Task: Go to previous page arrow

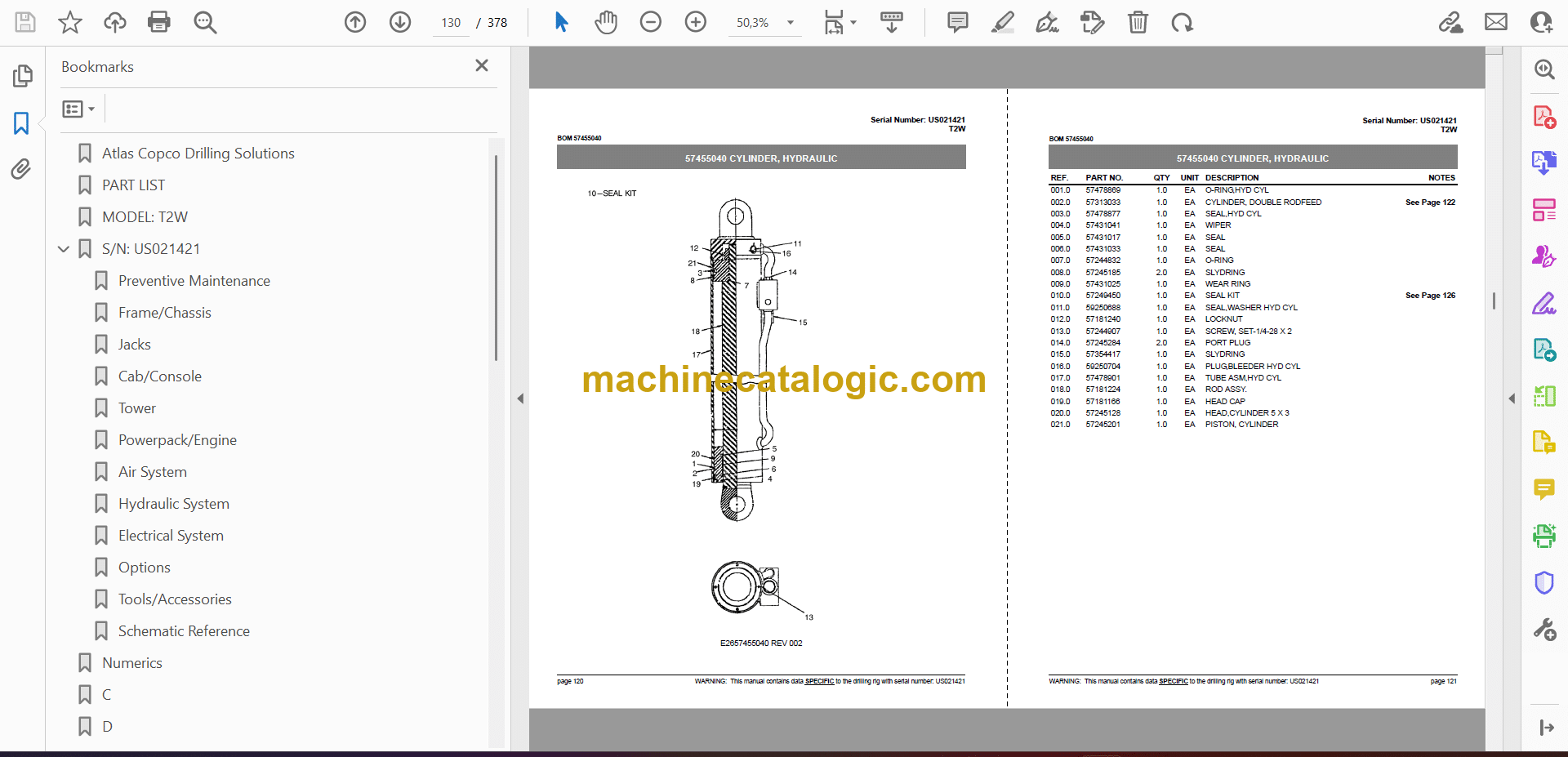Action: coord(355,22)
